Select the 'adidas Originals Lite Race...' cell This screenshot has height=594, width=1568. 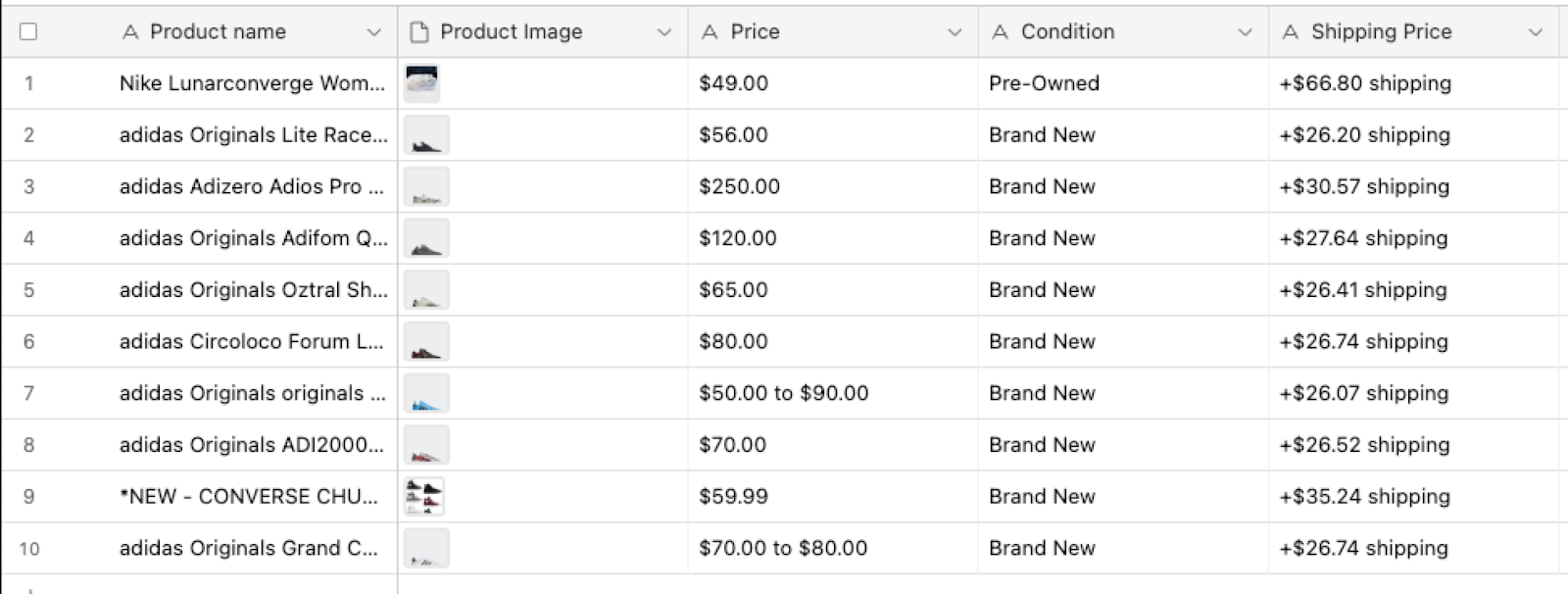click(x=252, y=135)
